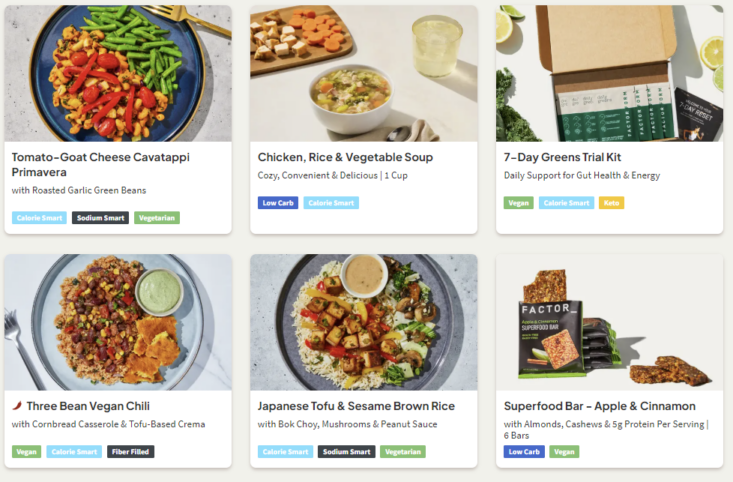Click the chili pepper spicy icon
Image resolution: width=733 pixels, height=482 pixels.
17,406
